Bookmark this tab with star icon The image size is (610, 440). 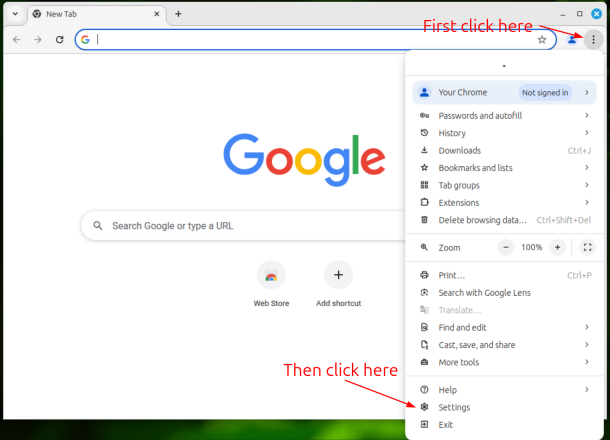point(542,40)
